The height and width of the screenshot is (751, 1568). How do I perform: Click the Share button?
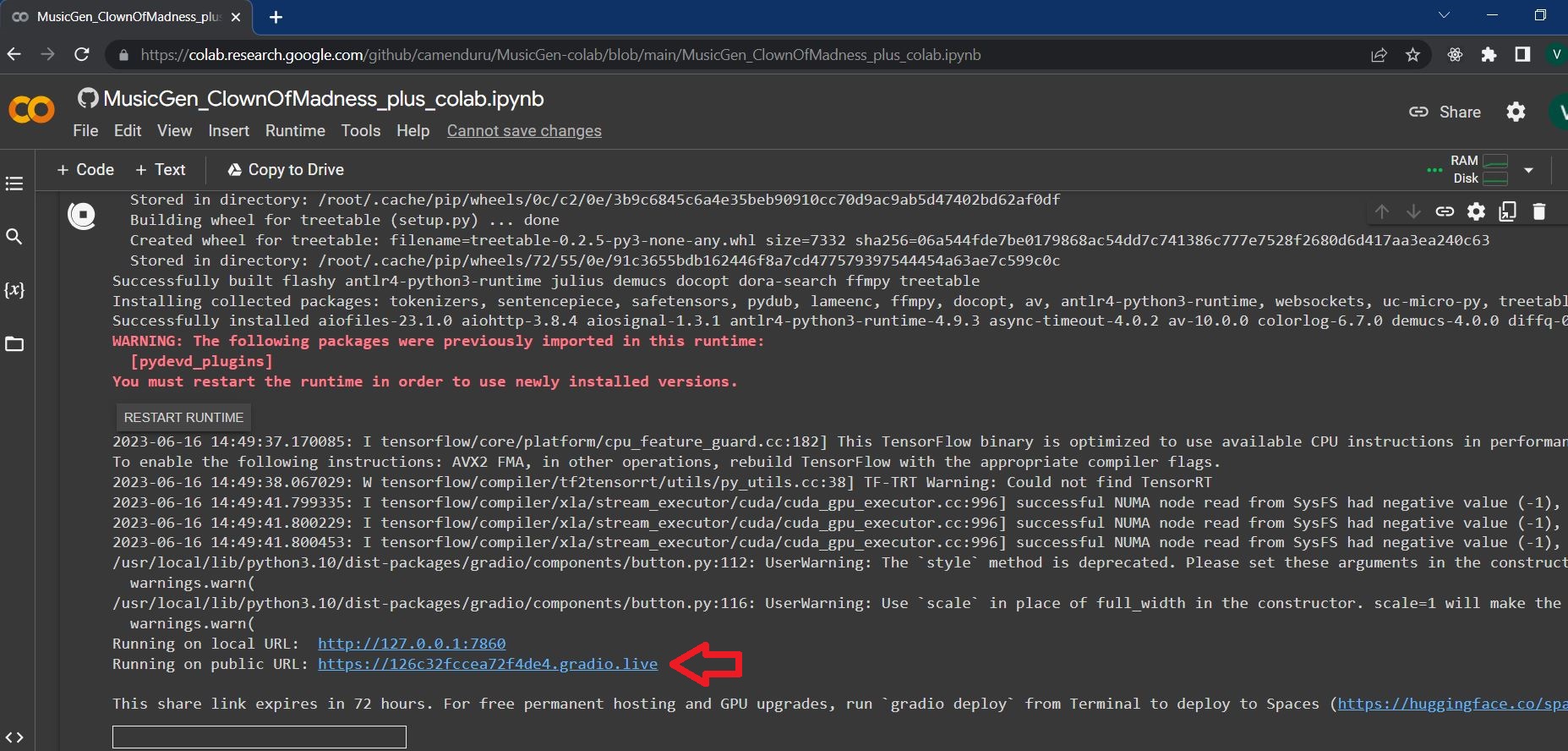click(x=1445, y=112)
